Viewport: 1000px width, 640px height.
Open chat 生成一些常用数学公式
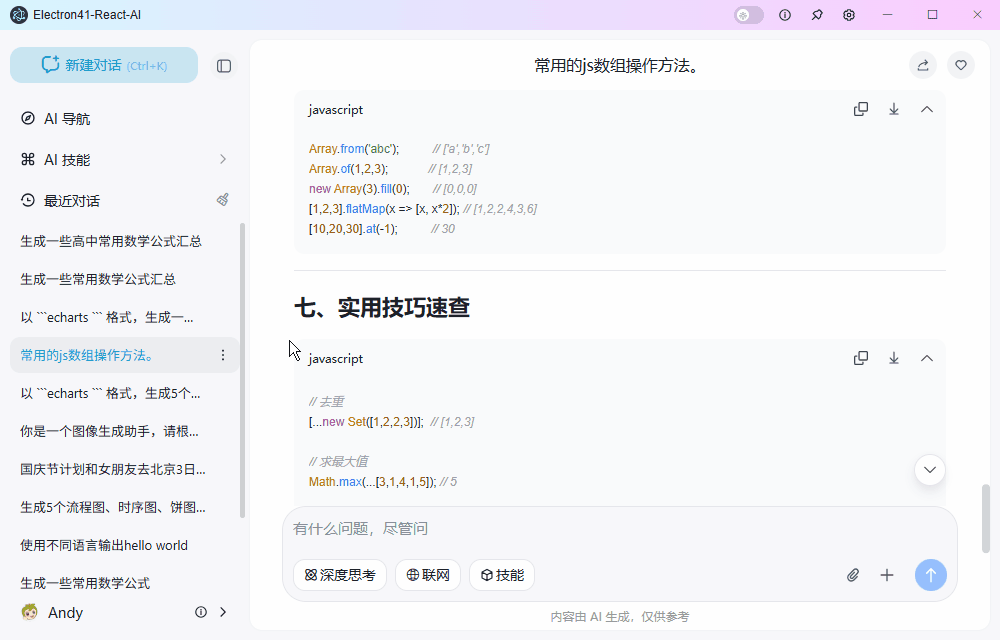pyautogui.click(x=85, y=583)
